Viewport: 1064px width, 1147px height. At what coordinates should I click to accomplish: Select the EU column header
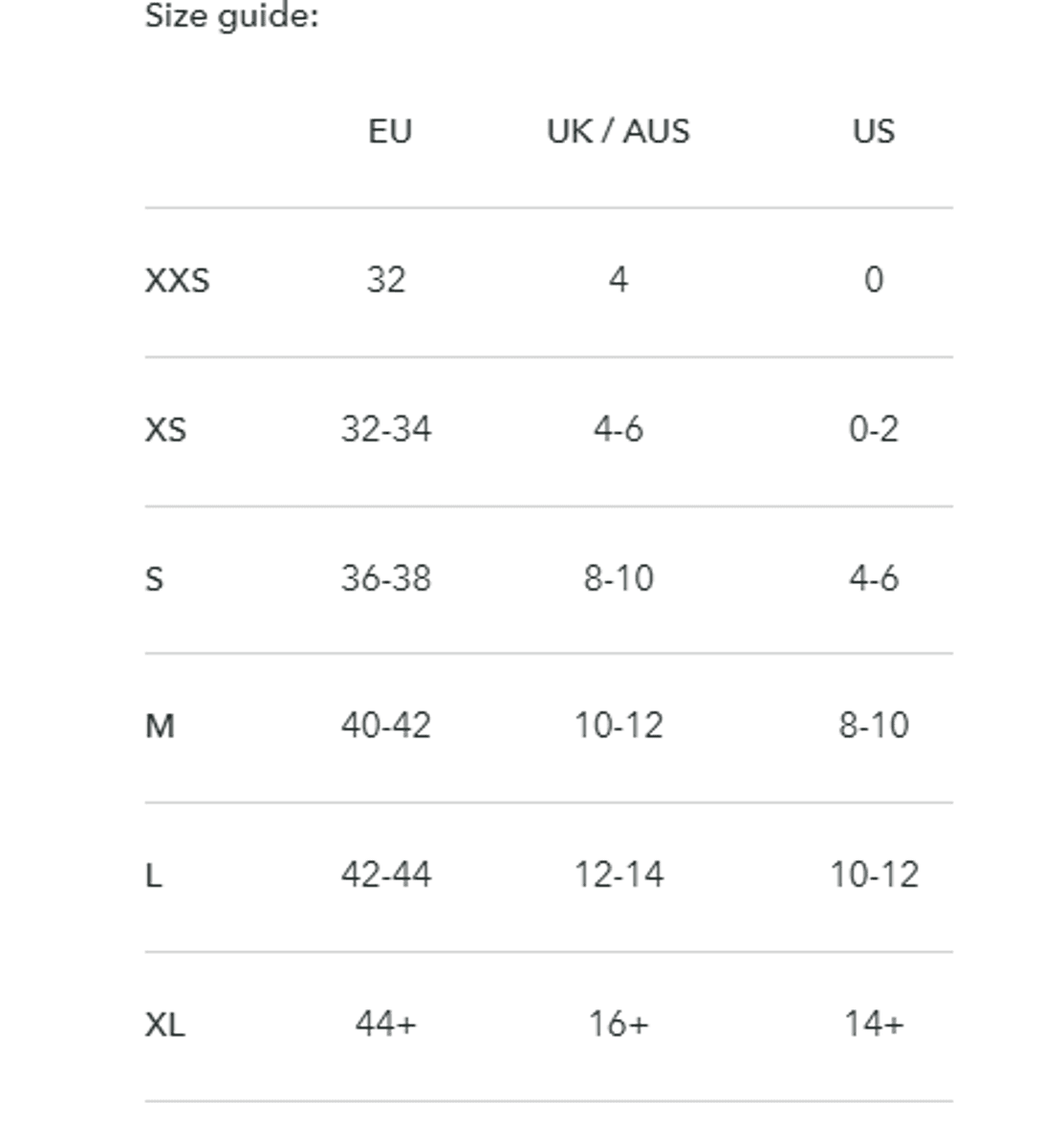390,131
